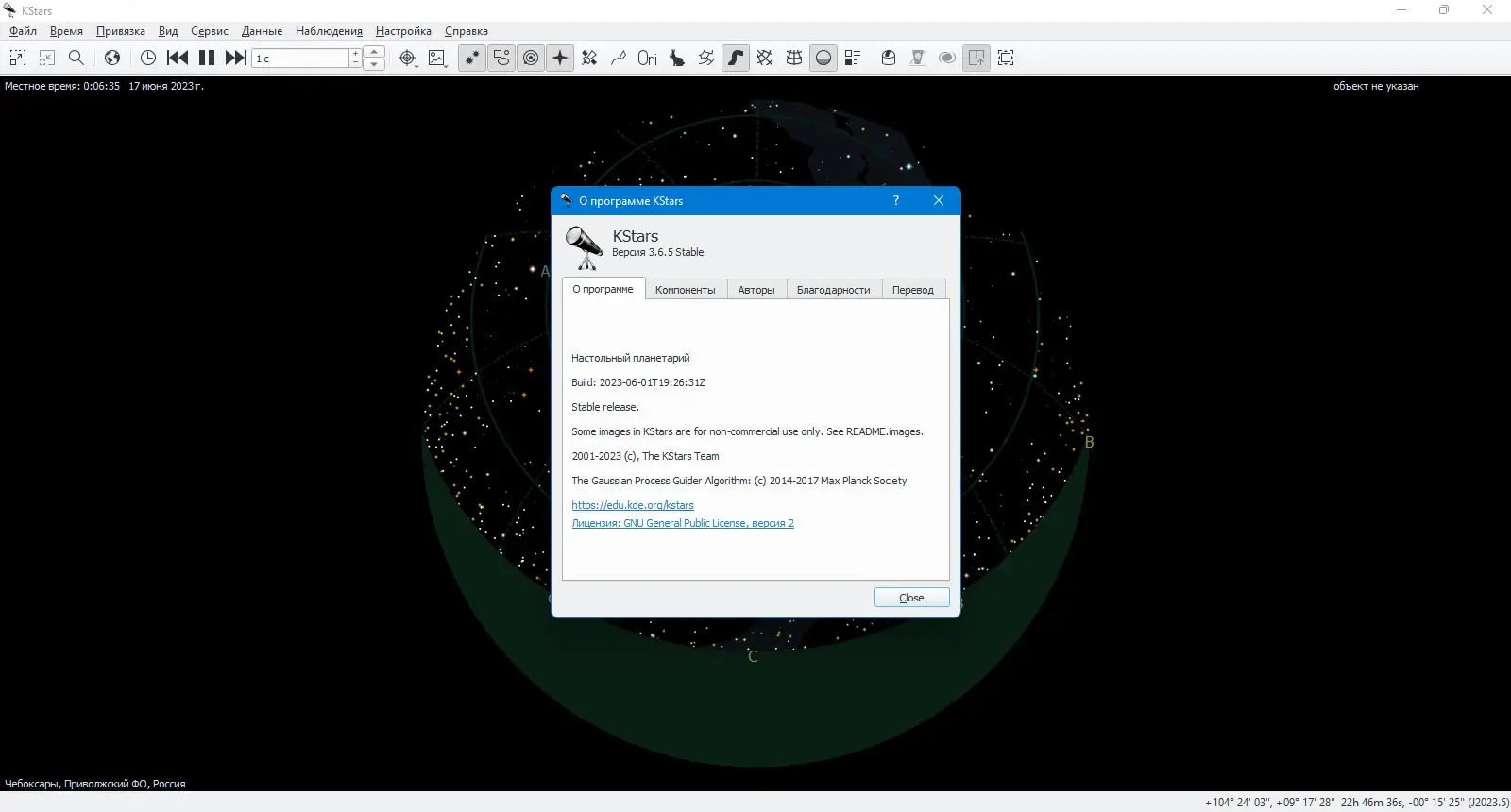Set time to now with clock icon

pos(148,58)
